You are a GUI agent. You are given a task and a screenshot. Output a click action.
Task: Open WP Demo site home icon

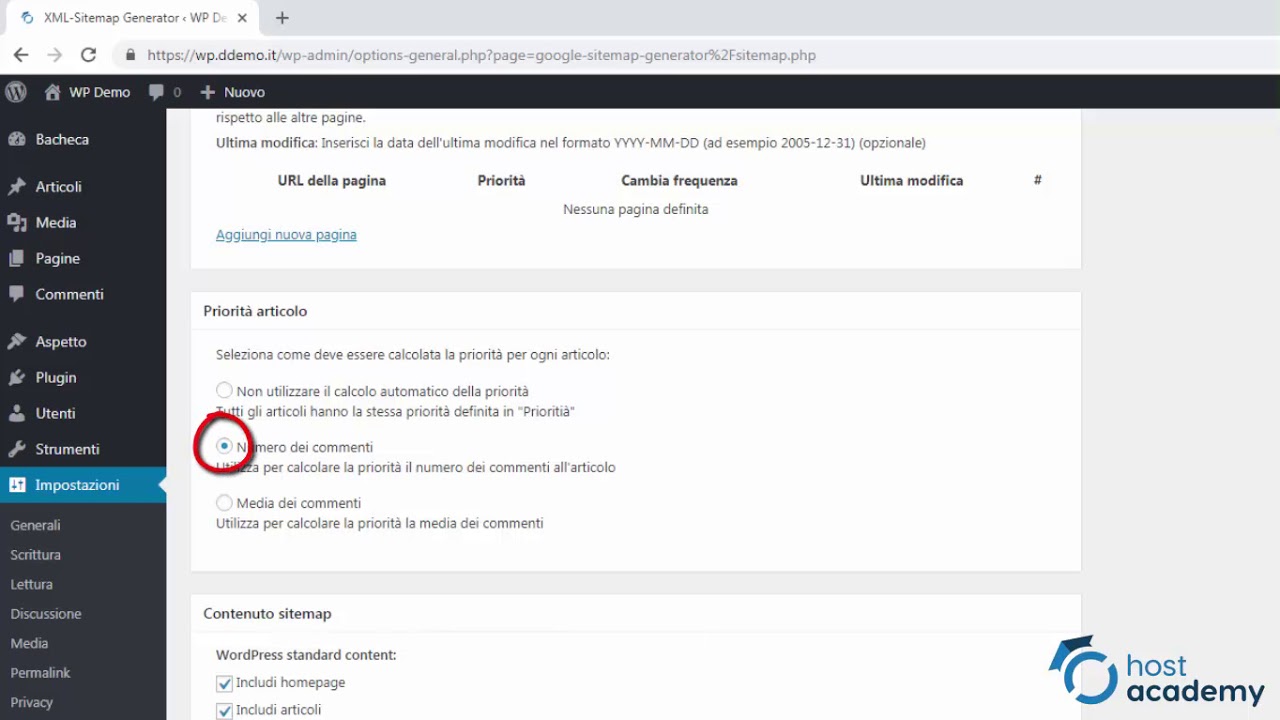pyautogui.click(x=53, y=92)
